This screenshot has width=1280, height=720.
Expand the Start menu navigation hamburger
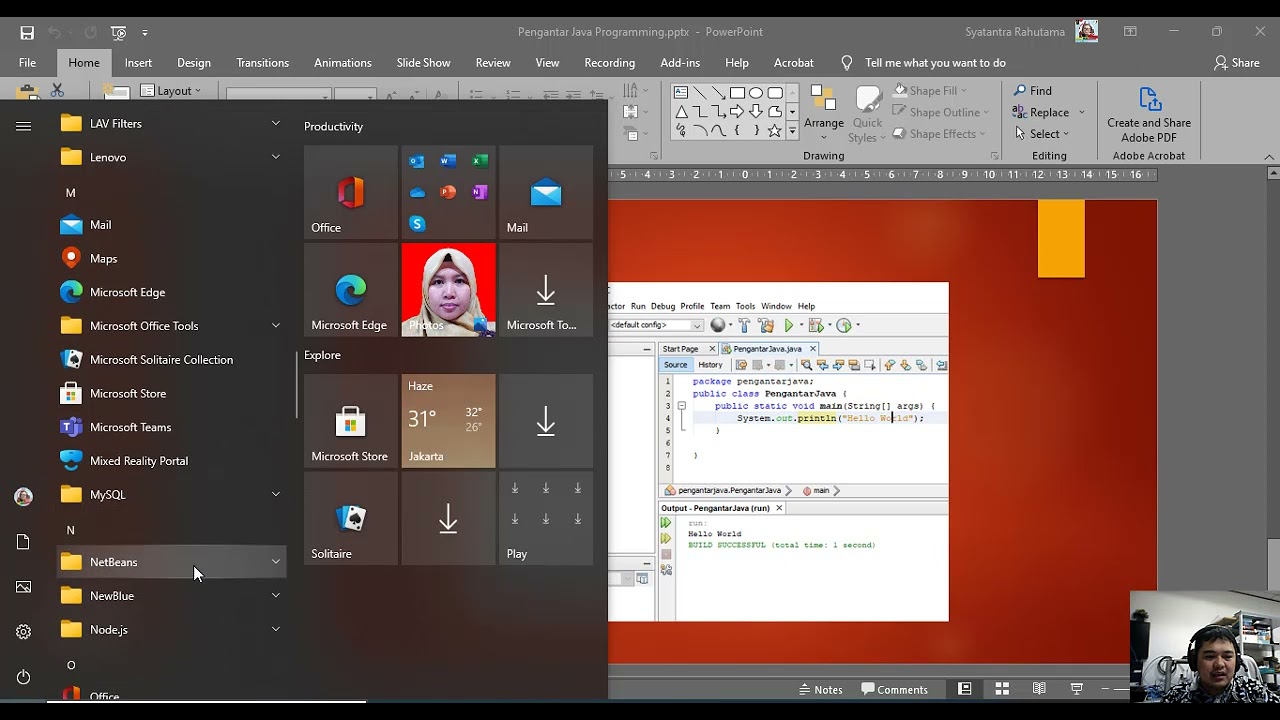click(x=24, y=126)
